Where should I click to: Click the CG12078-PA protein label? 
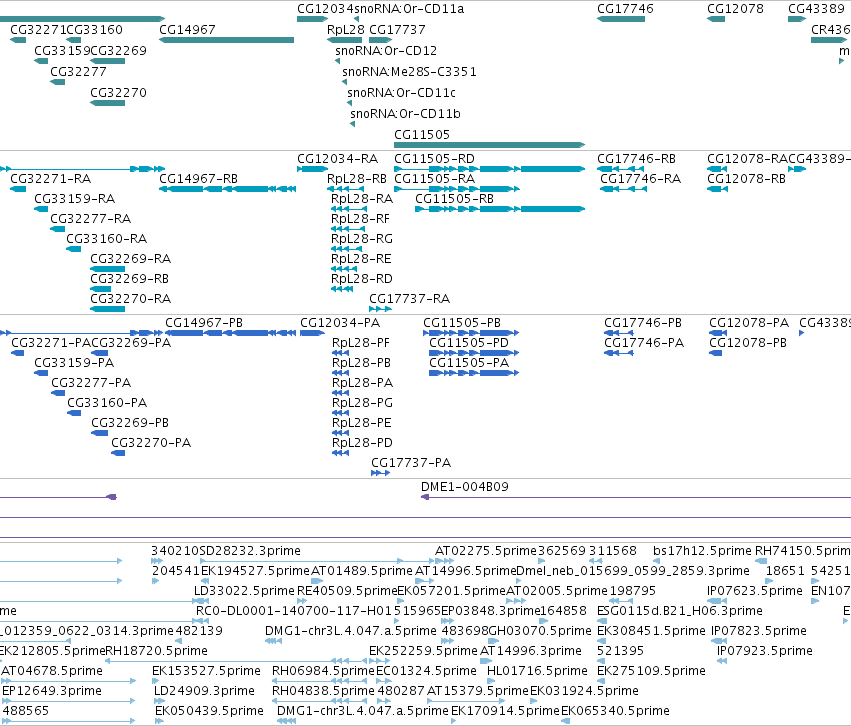click(x=749, y=323)
